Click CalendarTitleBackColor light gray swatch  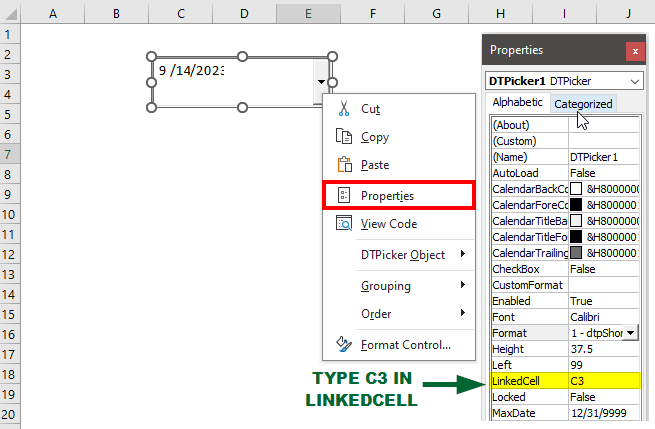click(576, 221)
